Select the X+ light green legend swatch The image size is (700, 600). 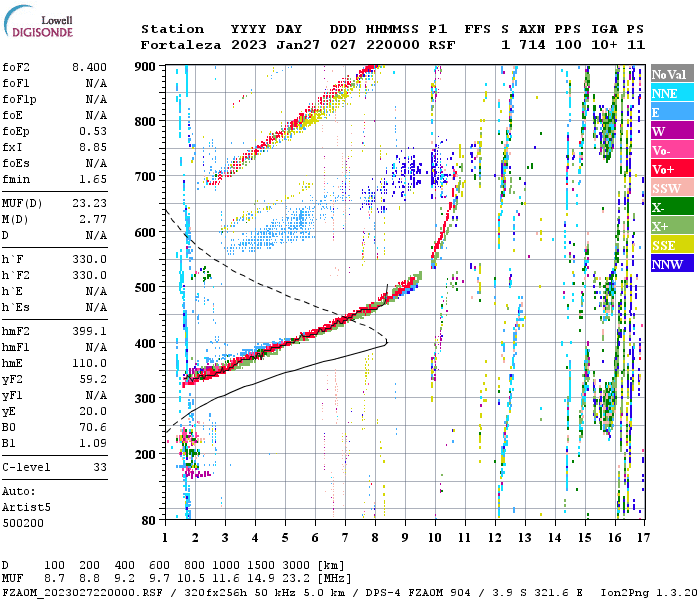tap(672, 226)
